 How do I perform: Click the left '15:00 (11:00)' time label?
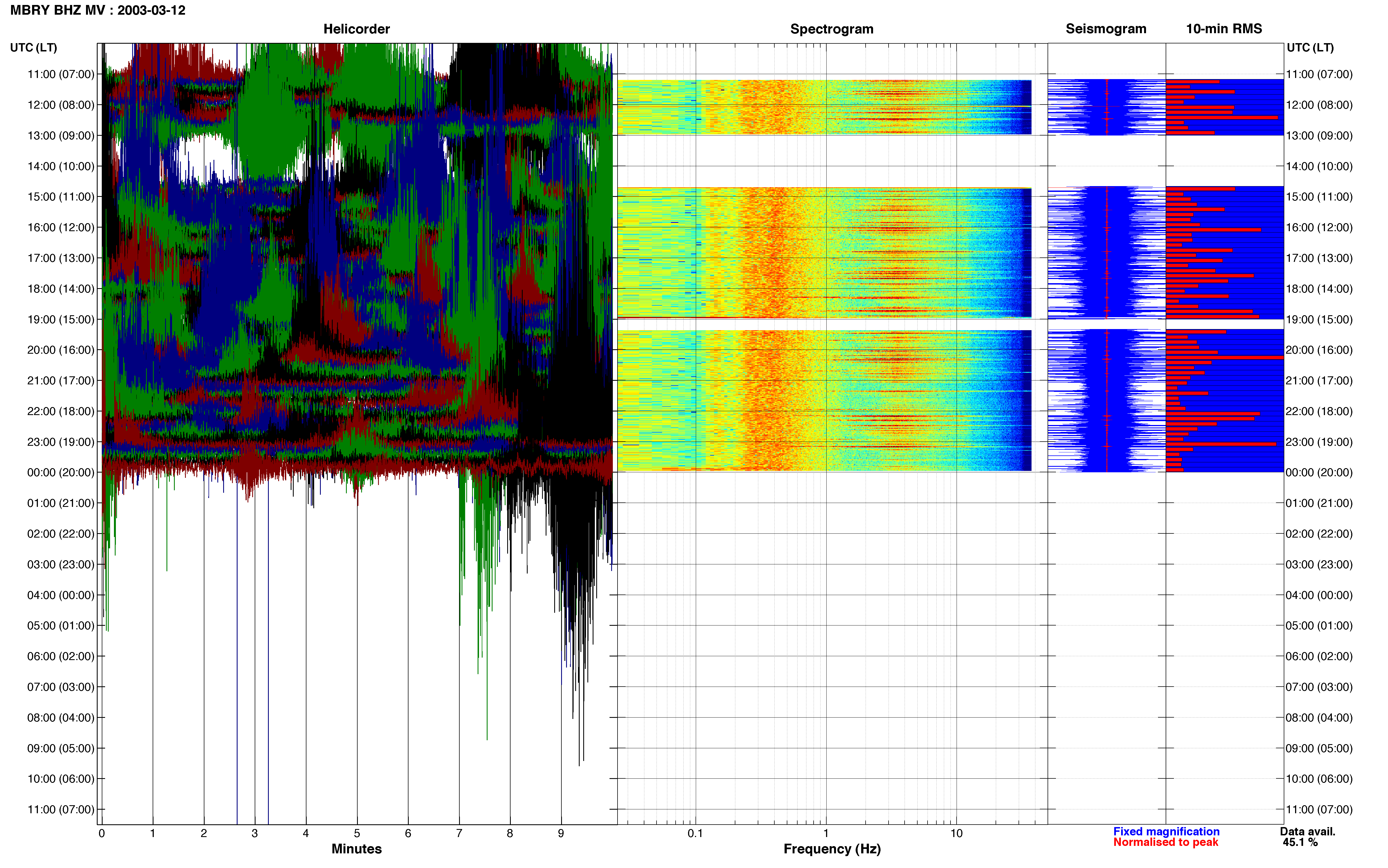point(61,197)
